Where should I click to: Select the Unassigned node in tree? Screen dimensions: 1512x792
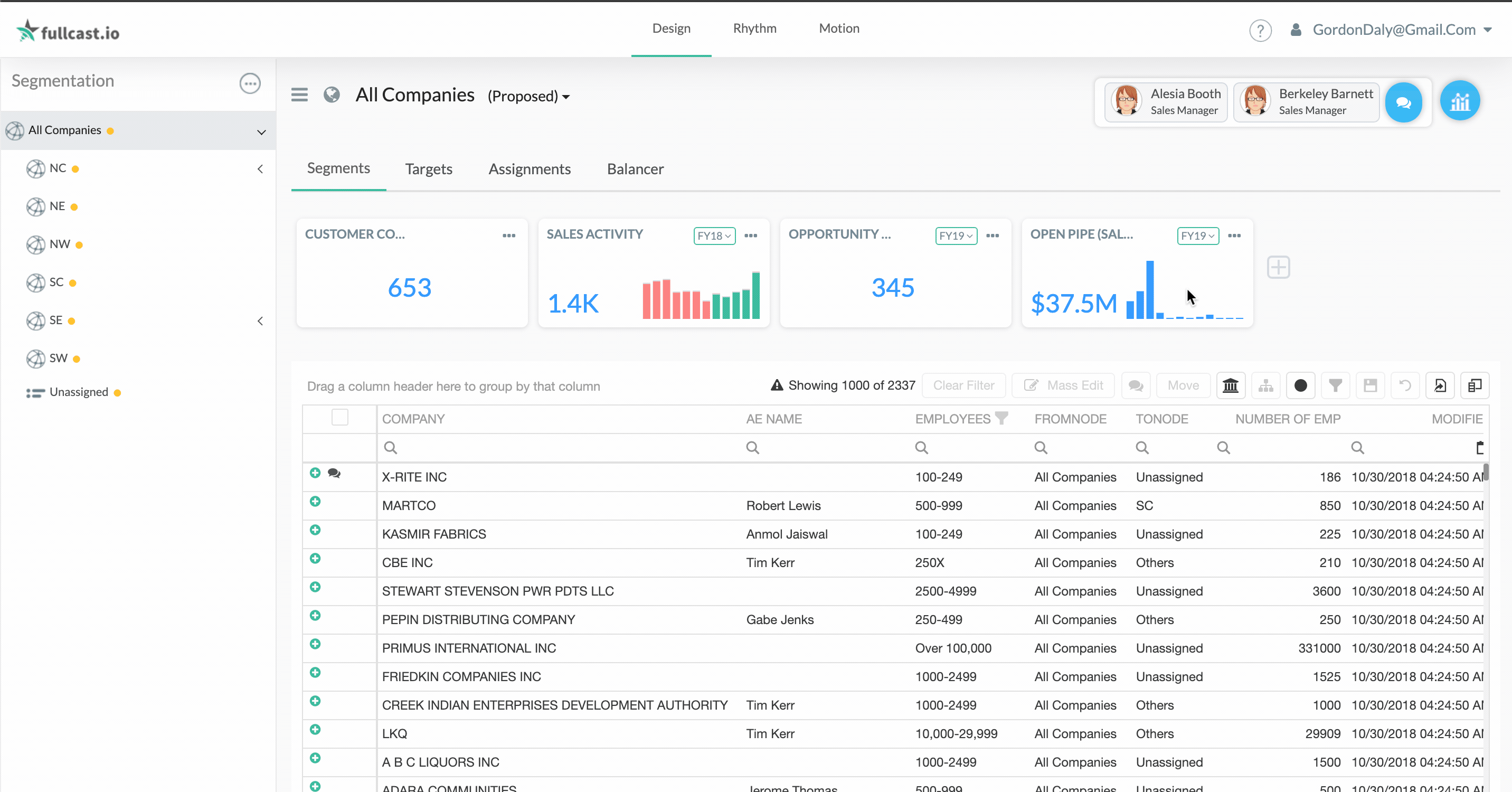click(79, 393)
